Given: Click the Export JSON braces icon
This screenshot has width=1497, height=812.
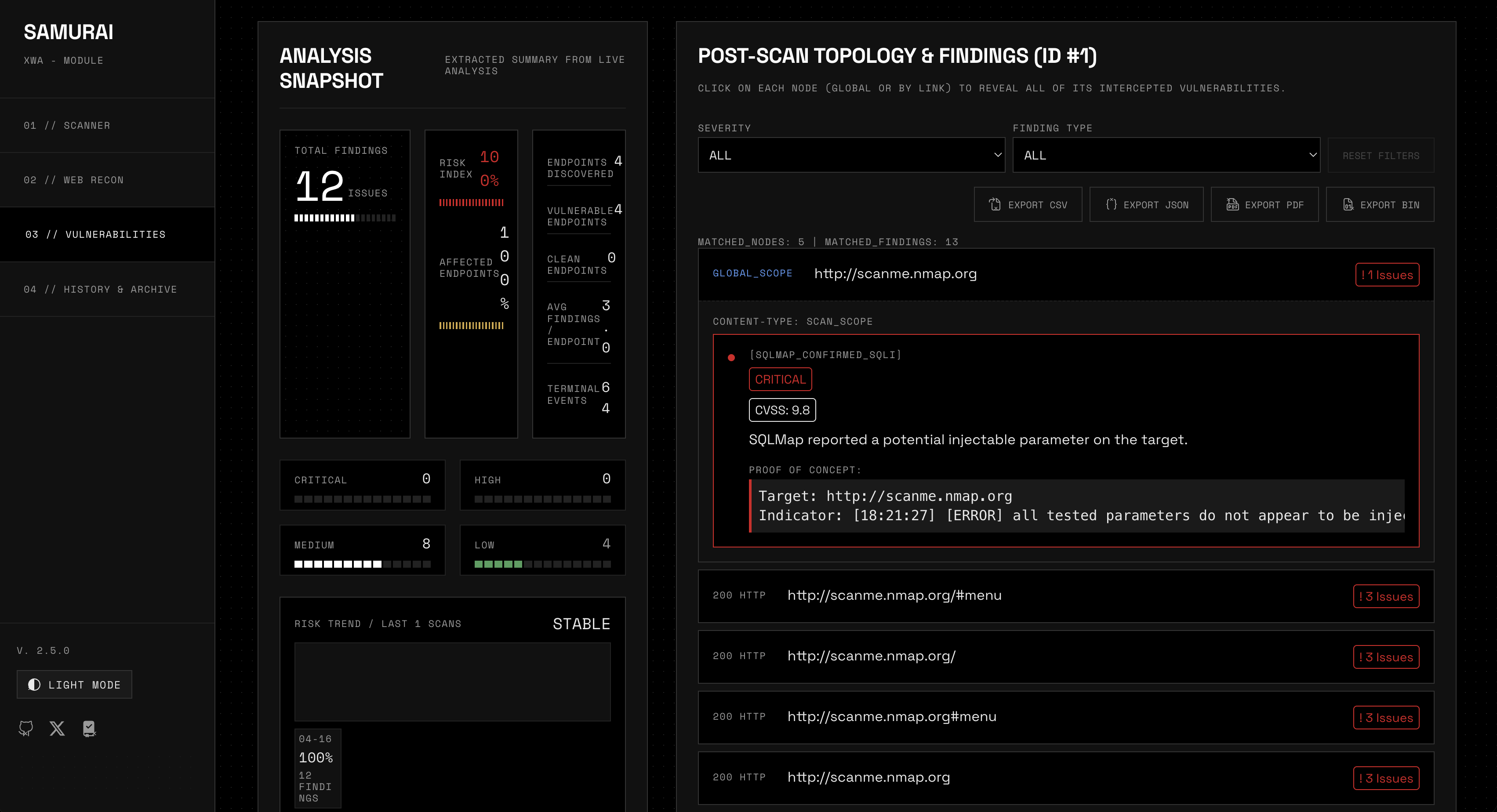Looking at the screenshot, I should (x=1111, y=204).
